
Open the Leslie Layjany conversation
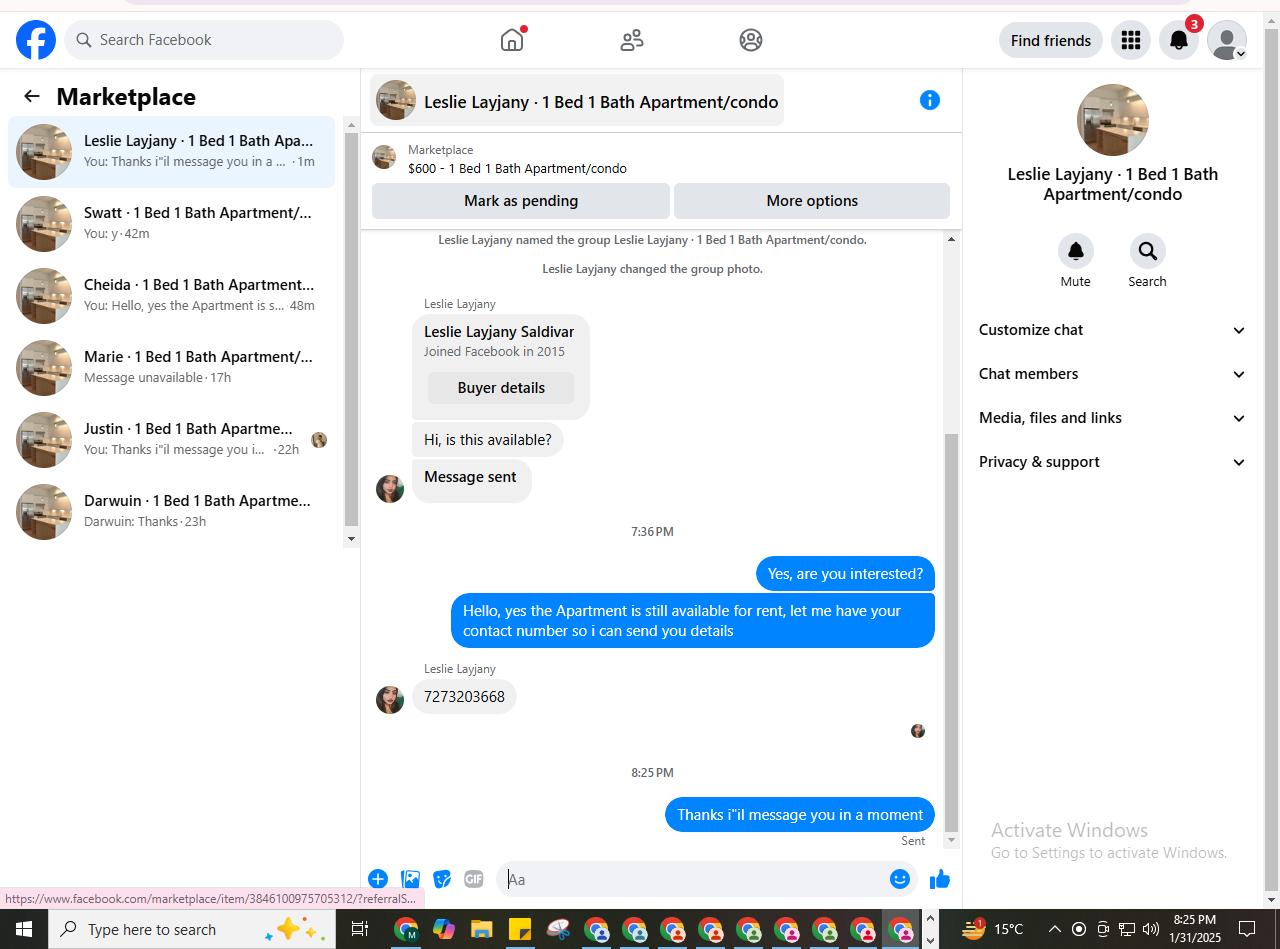coord(172,152)
